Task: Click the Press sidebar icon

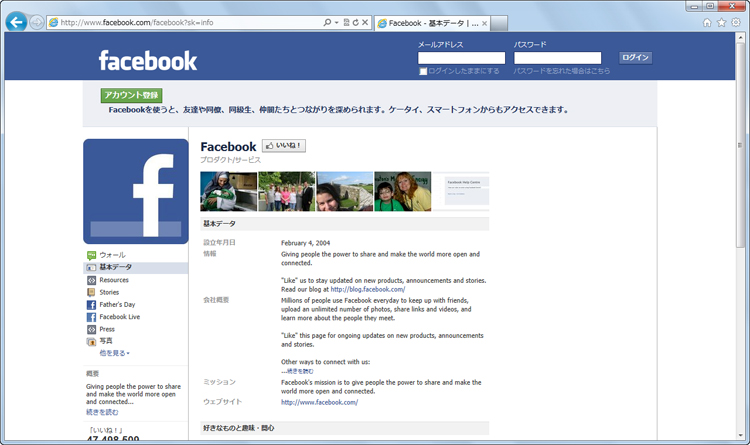Action: tap(91, 329)
